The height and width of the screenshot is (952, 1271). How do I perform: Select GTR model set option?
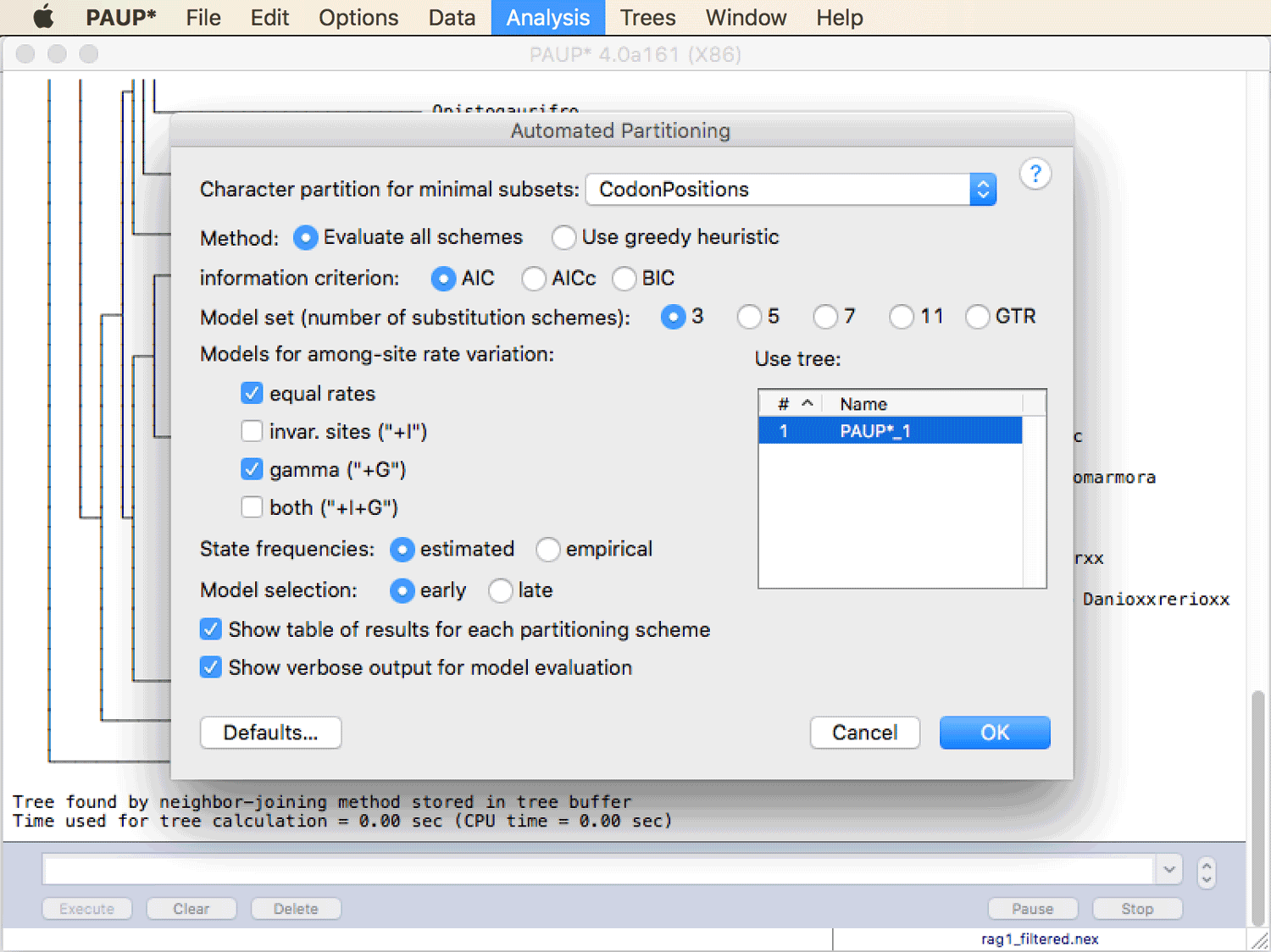click(978, 317)
